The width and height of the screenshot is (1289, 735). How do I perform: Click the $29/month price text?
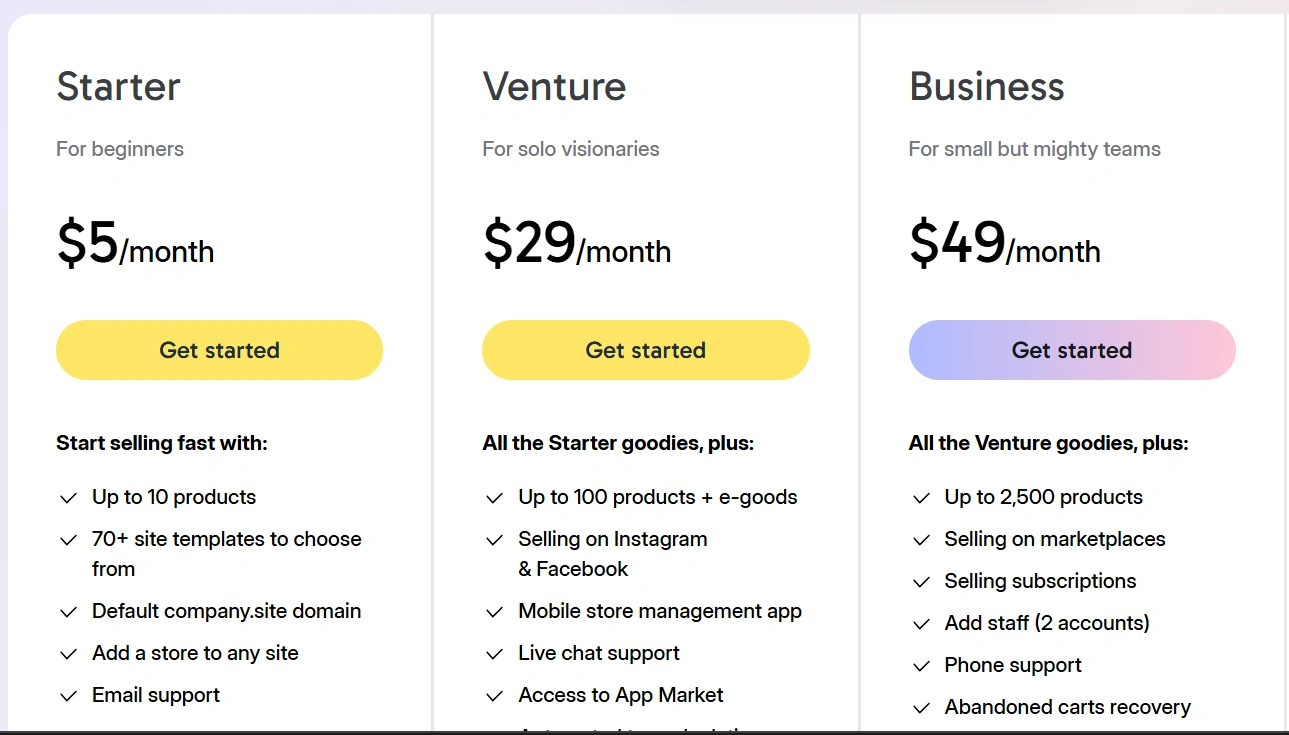coord(576,245)
